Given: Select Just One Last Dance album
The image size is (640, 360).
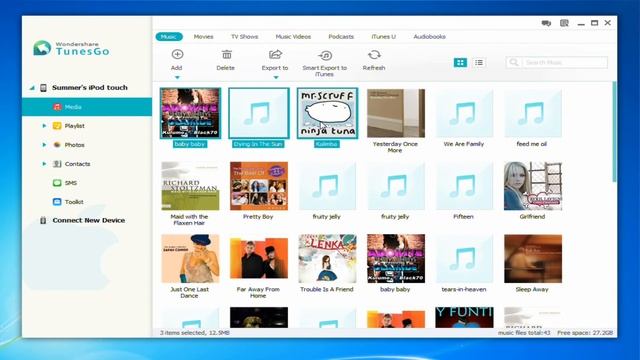Looking at the screenshot, I should pos(190,258).
